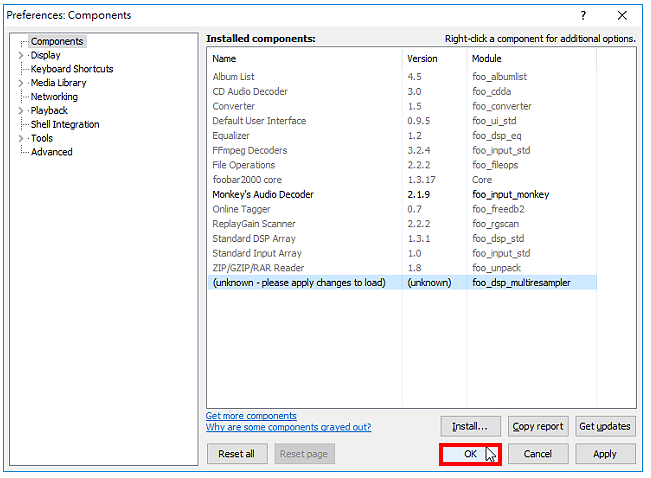651x478 pixels.
Task: Select the Equalizer component row
Action: point(402,136)
